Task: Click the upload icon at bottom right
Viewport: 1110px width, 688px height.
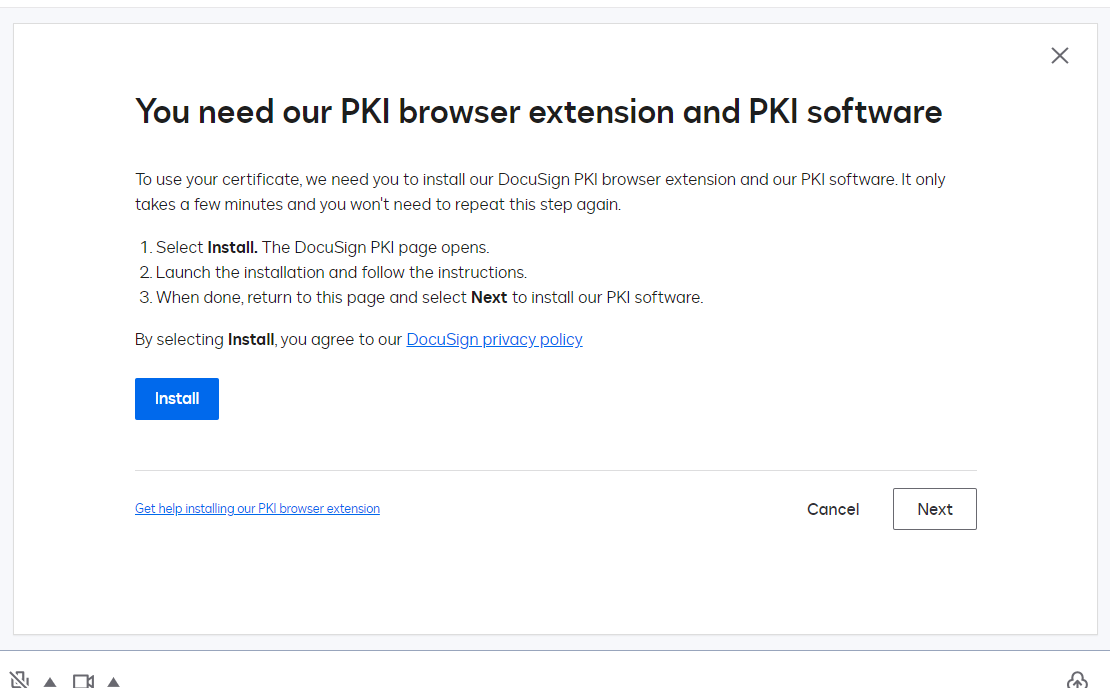Action: [x=1077, y=681]
